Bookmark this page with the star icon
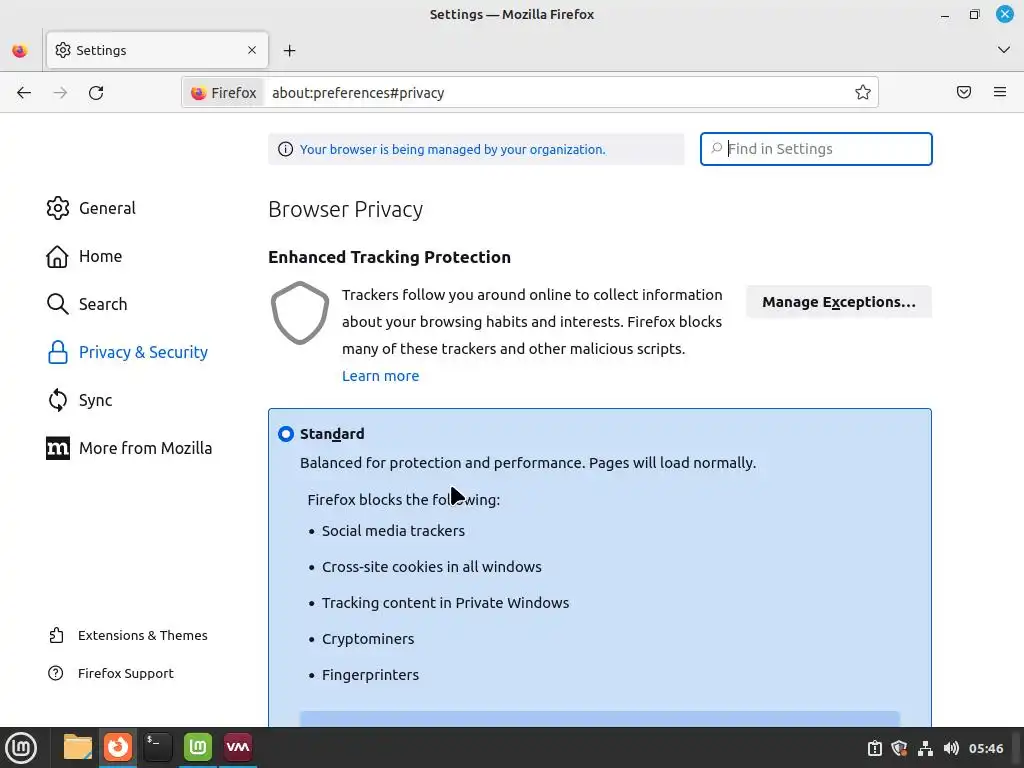The image size is (1024, 768). click(863, 92)
